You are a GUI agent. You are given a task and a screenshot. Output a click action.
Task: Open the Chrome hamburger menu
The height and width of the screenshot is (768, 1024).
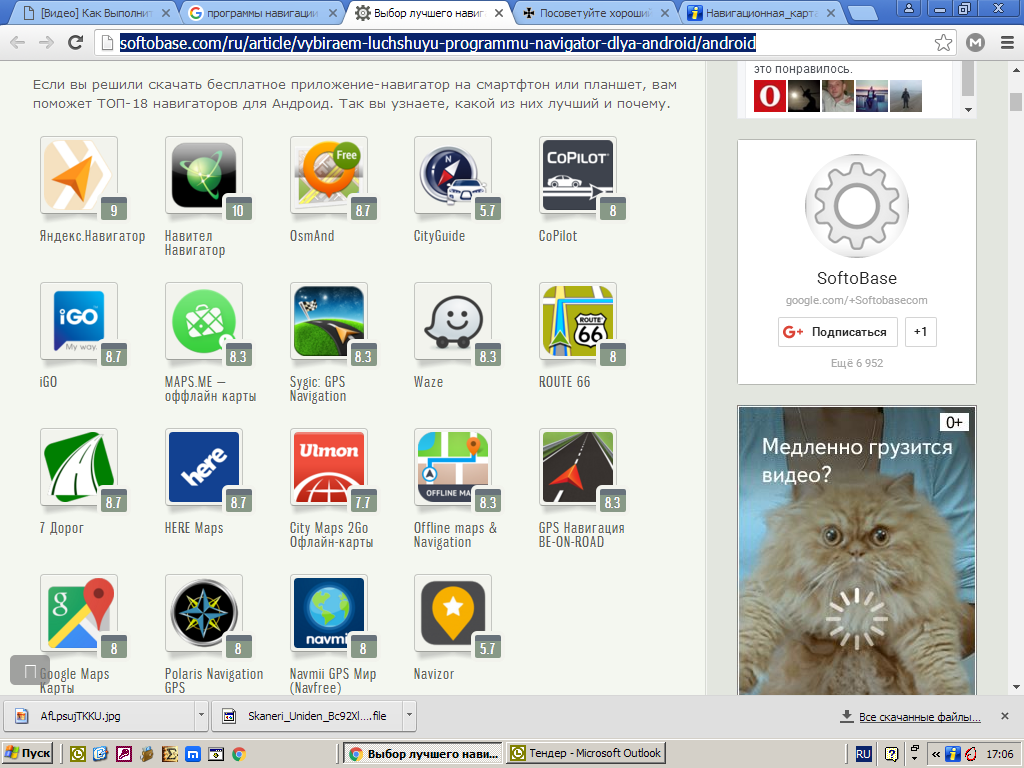coord(1007,43)
